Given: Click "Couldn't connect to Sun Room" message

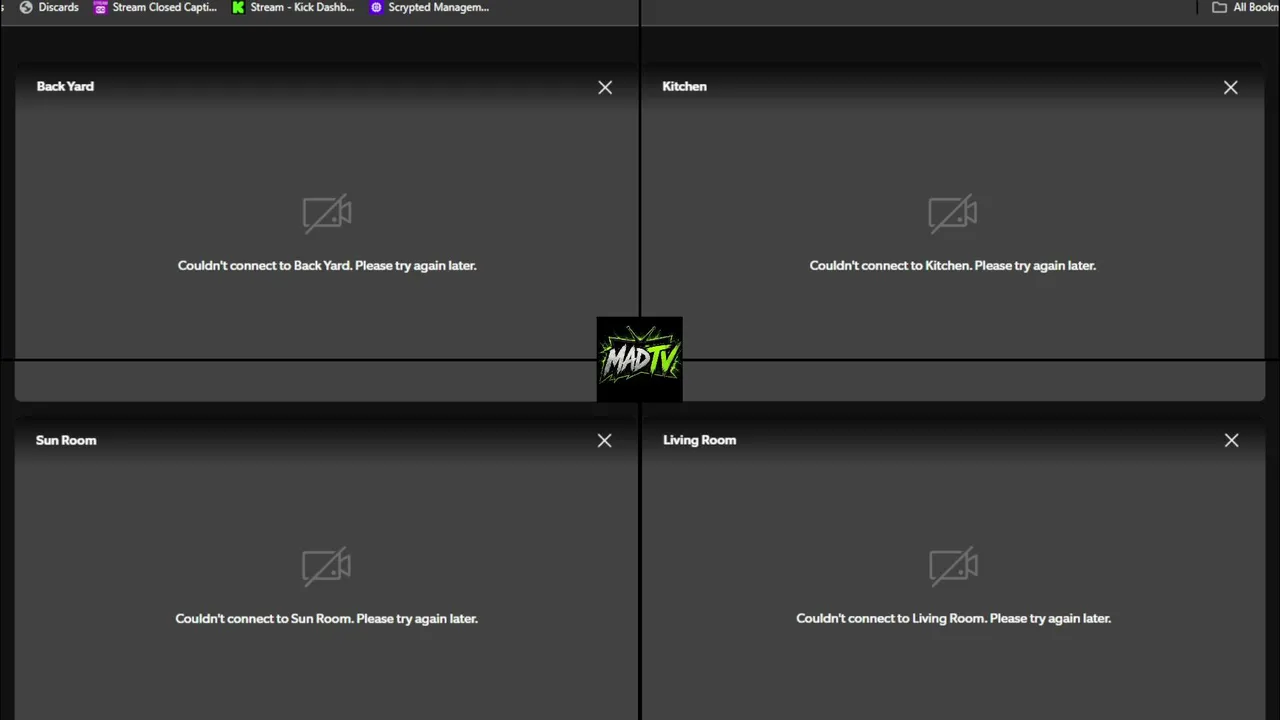Looking at the screenshot, I should 327,619.
